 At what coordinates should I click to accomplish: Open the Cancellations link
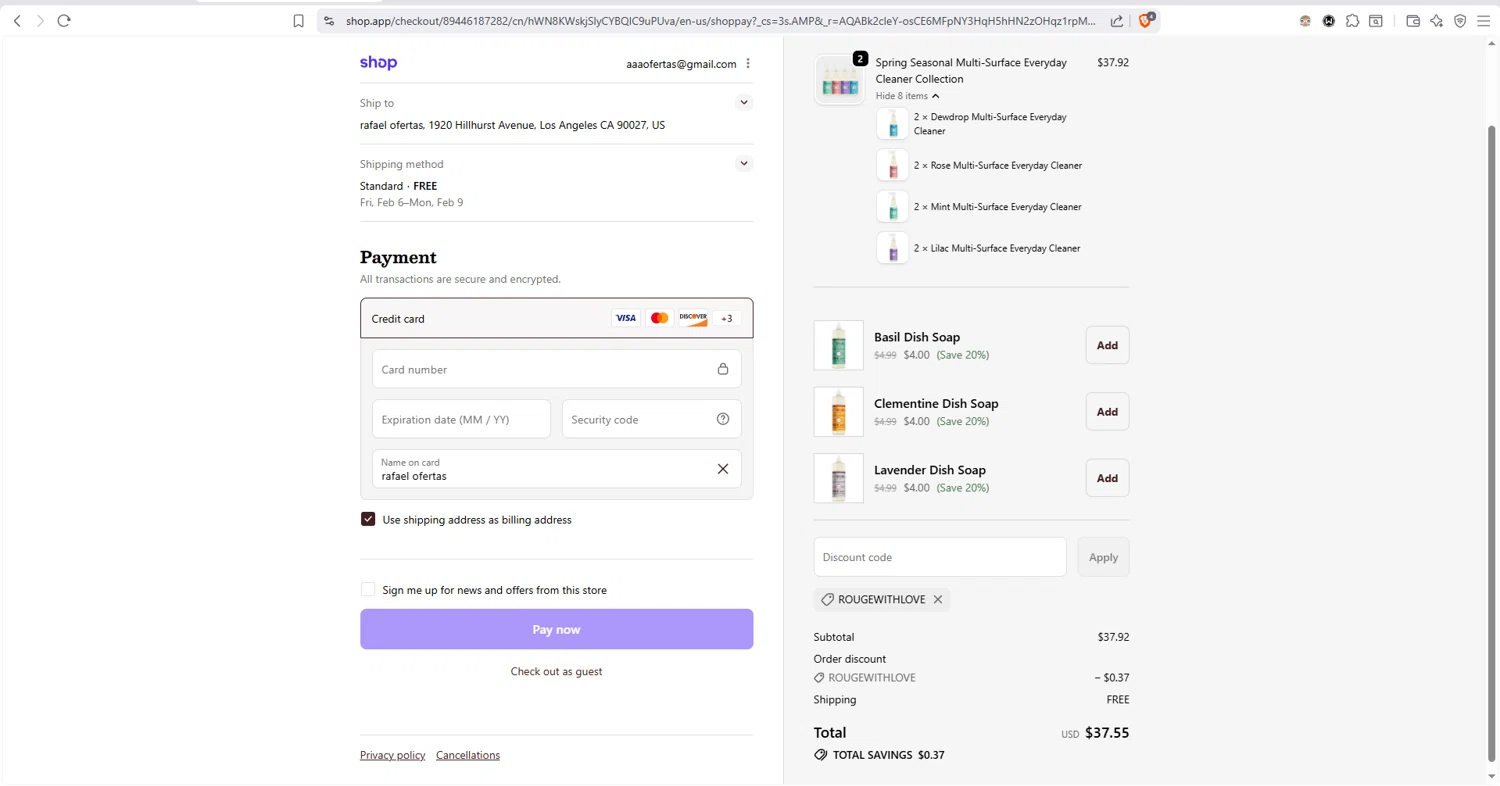pyautogui.click(x=468, y=755)
